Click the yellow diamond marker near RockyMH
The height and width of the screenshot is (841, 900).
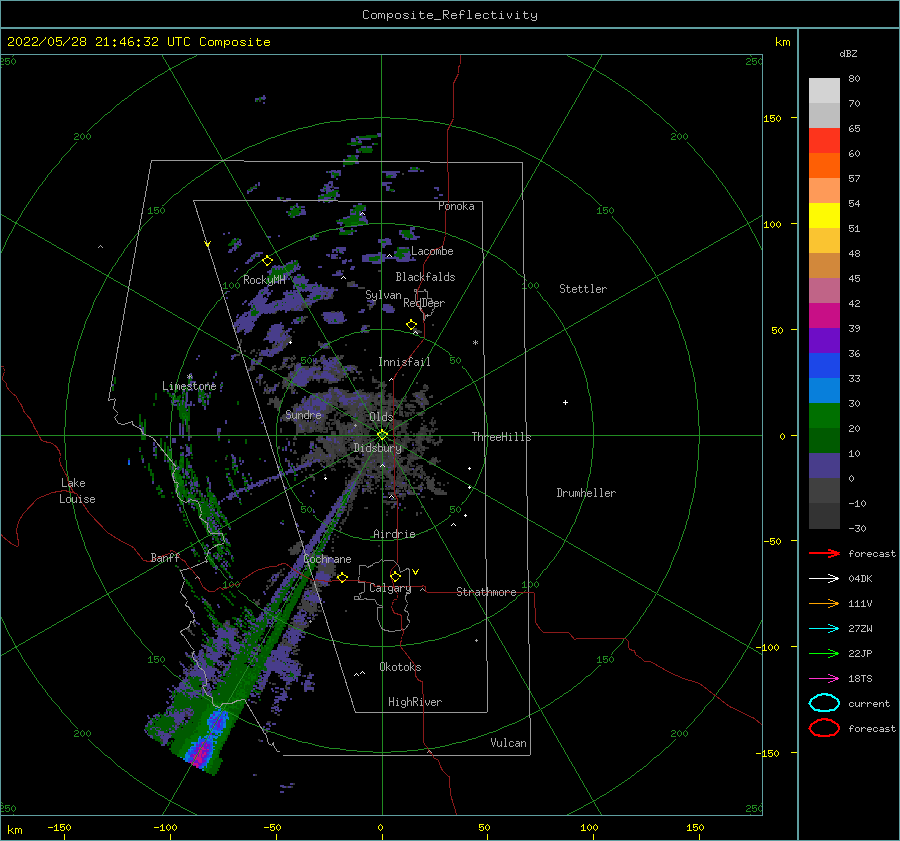(x=267, y=261)
